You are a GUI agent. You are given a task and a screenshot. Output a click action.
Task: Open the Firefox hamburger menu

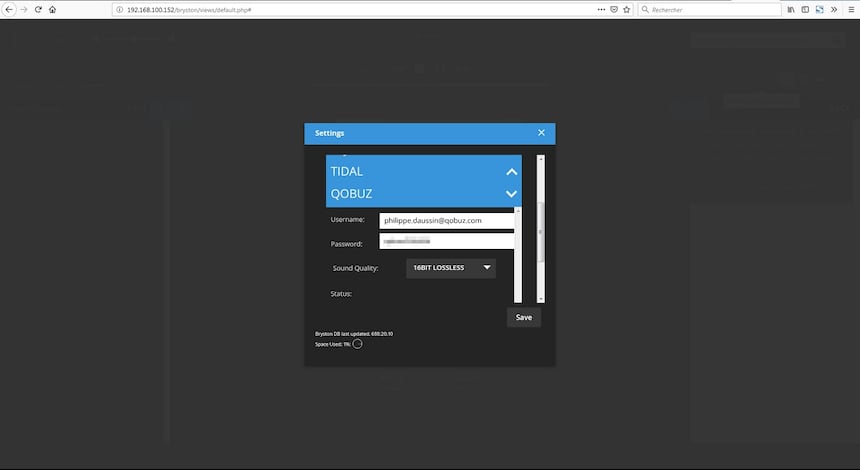pos(851,9)
